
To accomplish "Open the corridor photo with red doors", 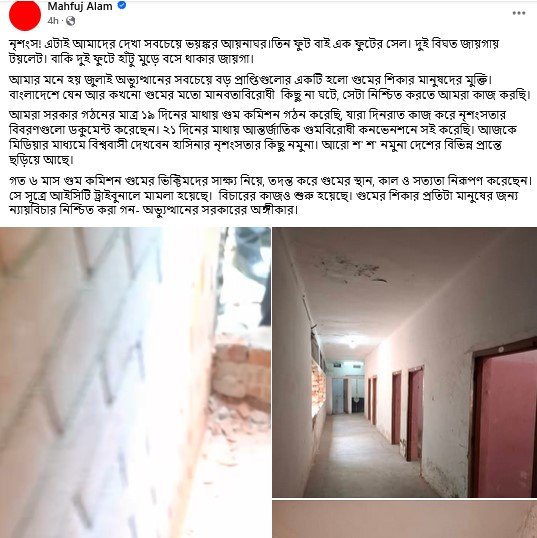I will click(405, 362).
